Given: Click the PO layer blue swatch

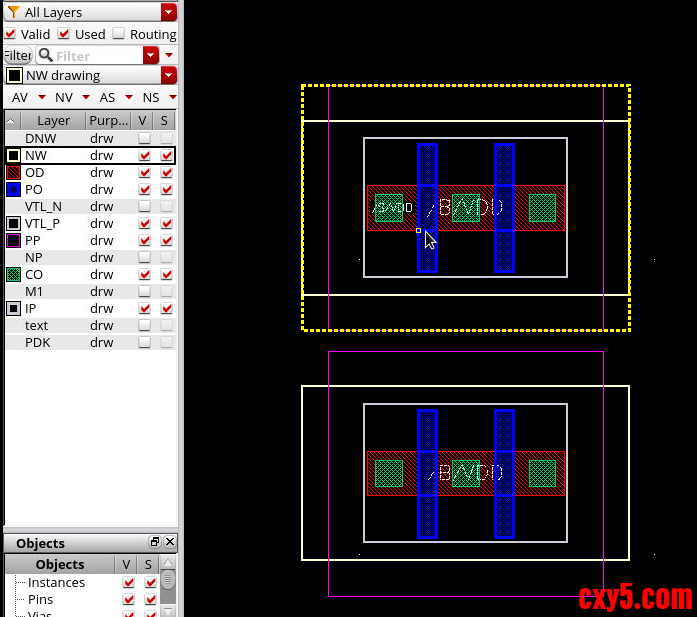Looking at the screenshot, I should point(13,189).
